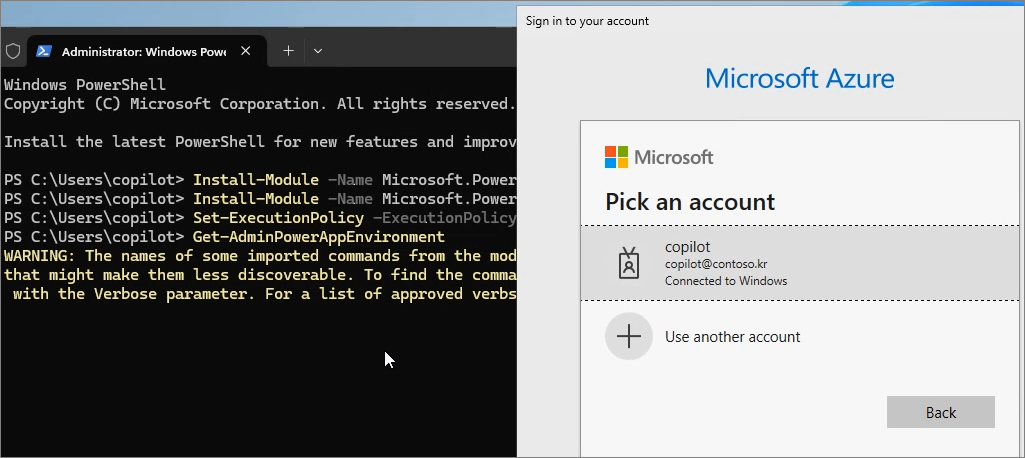Click the Connected to Windows text
1025x458 pixels.
[726, 281]
